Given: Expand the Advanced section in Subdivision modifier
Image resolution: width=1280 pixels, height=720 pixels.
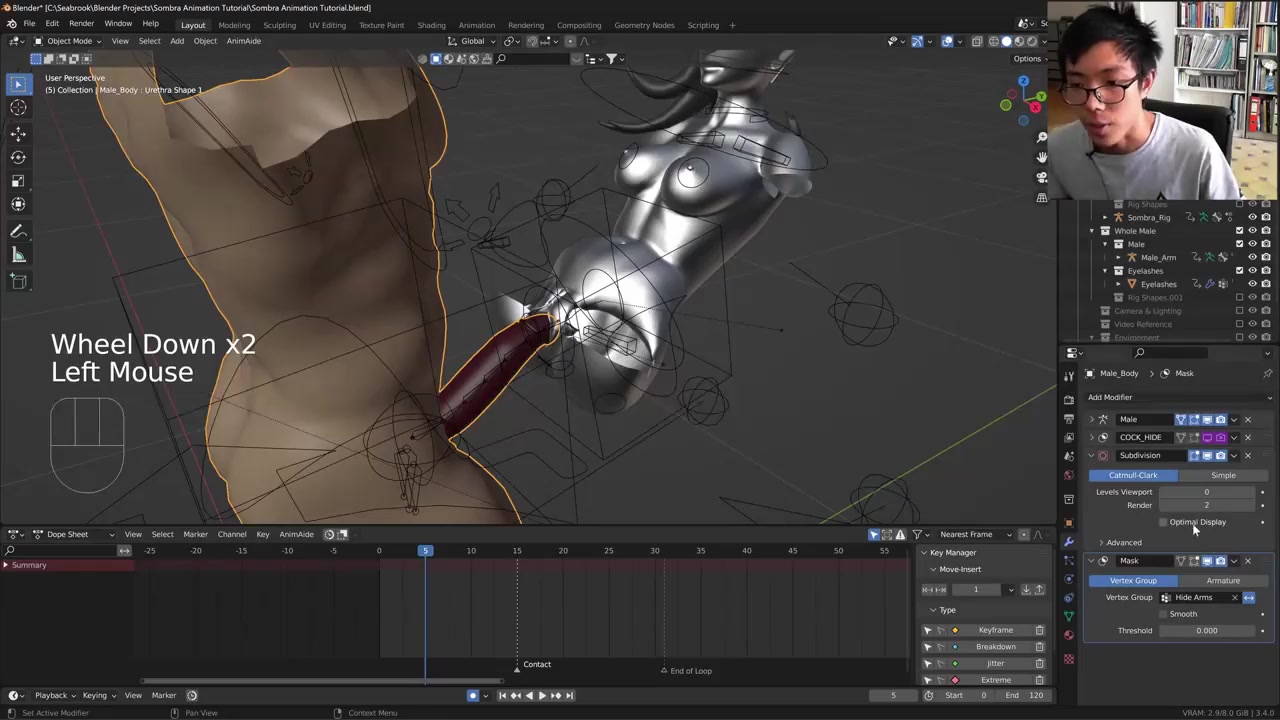Looking at the screenshot, I should tap(1123, 543).
